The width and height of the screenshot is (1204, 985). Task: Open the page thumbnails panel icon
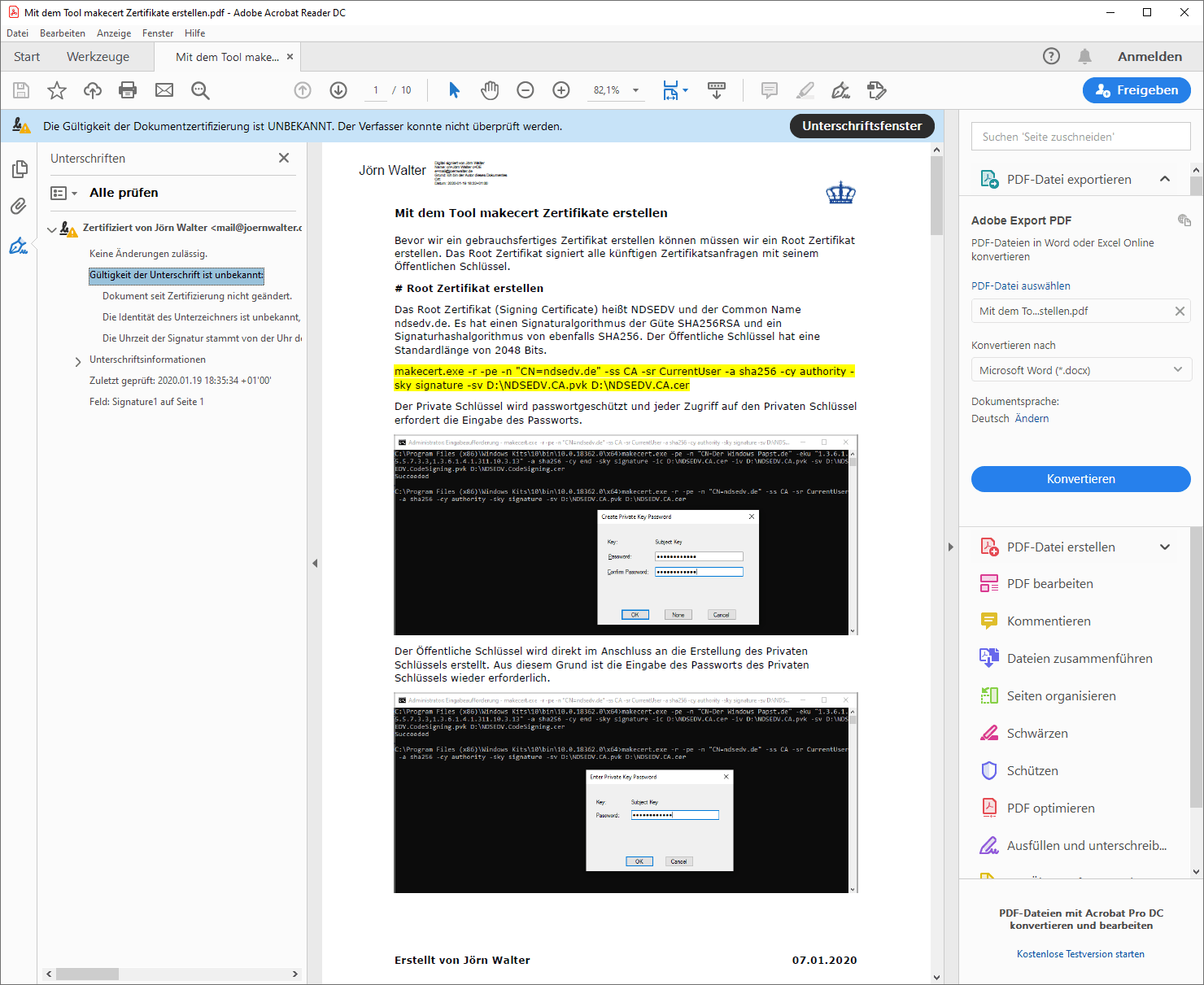tap(19, 169)
